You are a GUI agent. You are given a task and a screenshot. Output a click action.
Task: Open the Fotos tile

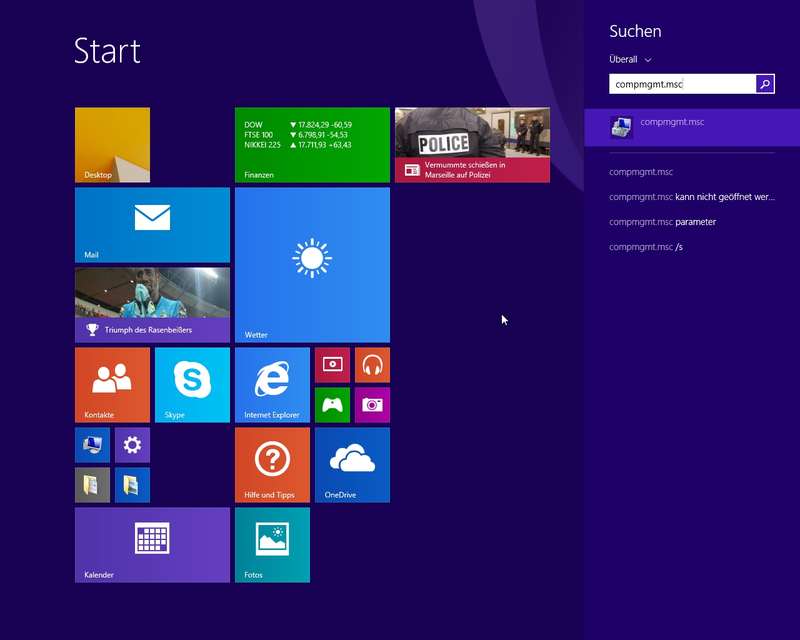click(x=272, y=544)
